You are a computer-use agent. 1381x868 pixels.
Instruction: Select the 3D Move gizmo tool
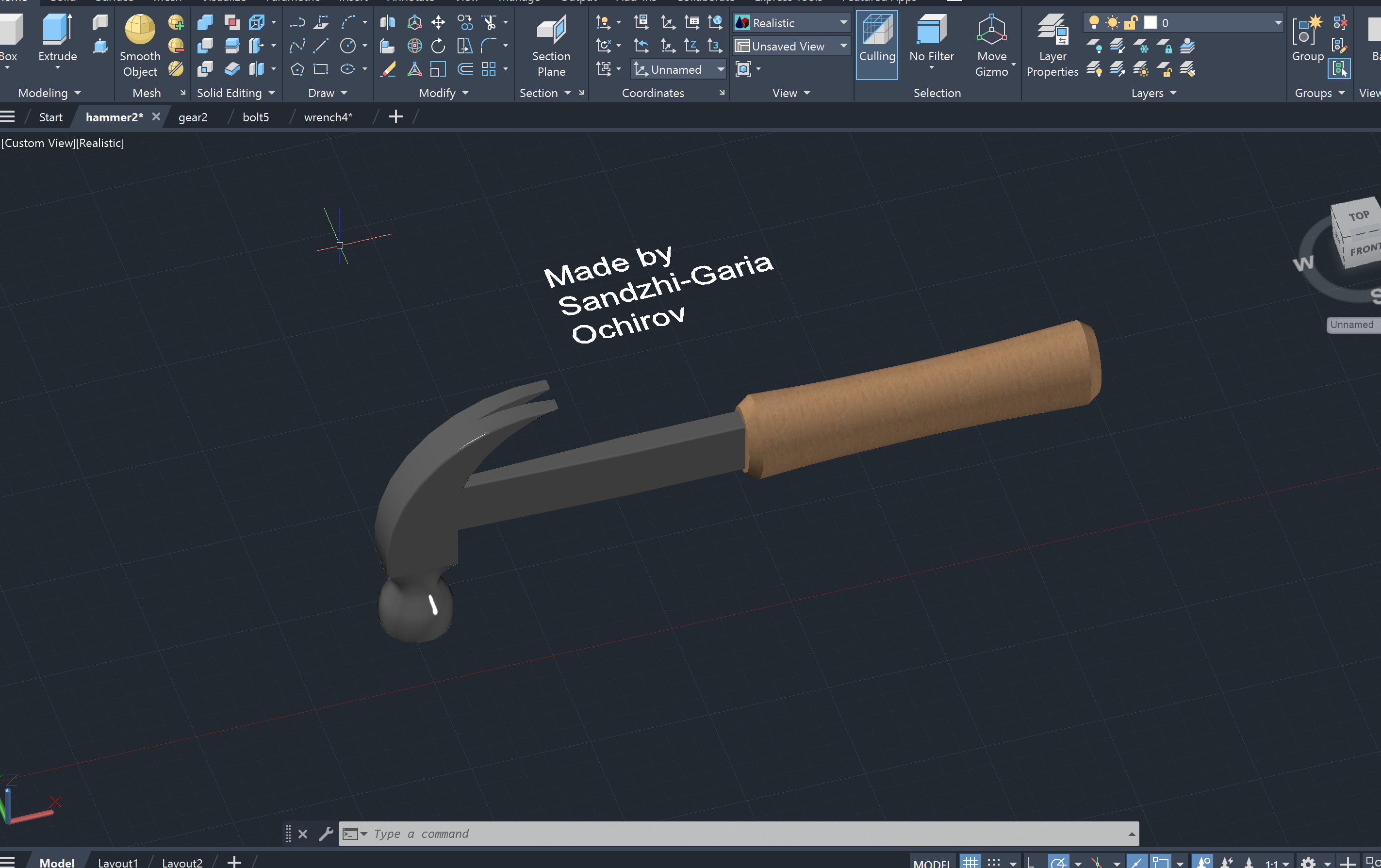(414, 23)
